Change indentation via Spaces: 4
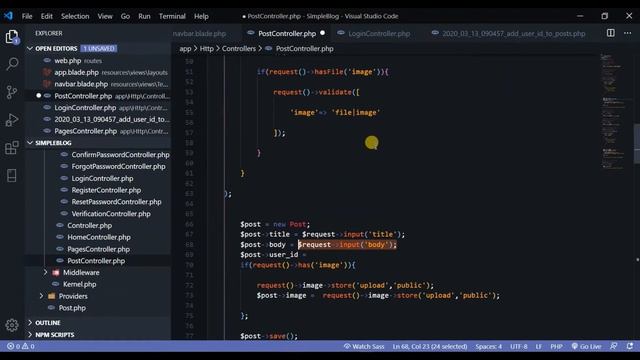Image resolution: width=640 pixels, height=360 pixels. click(489, 346)
